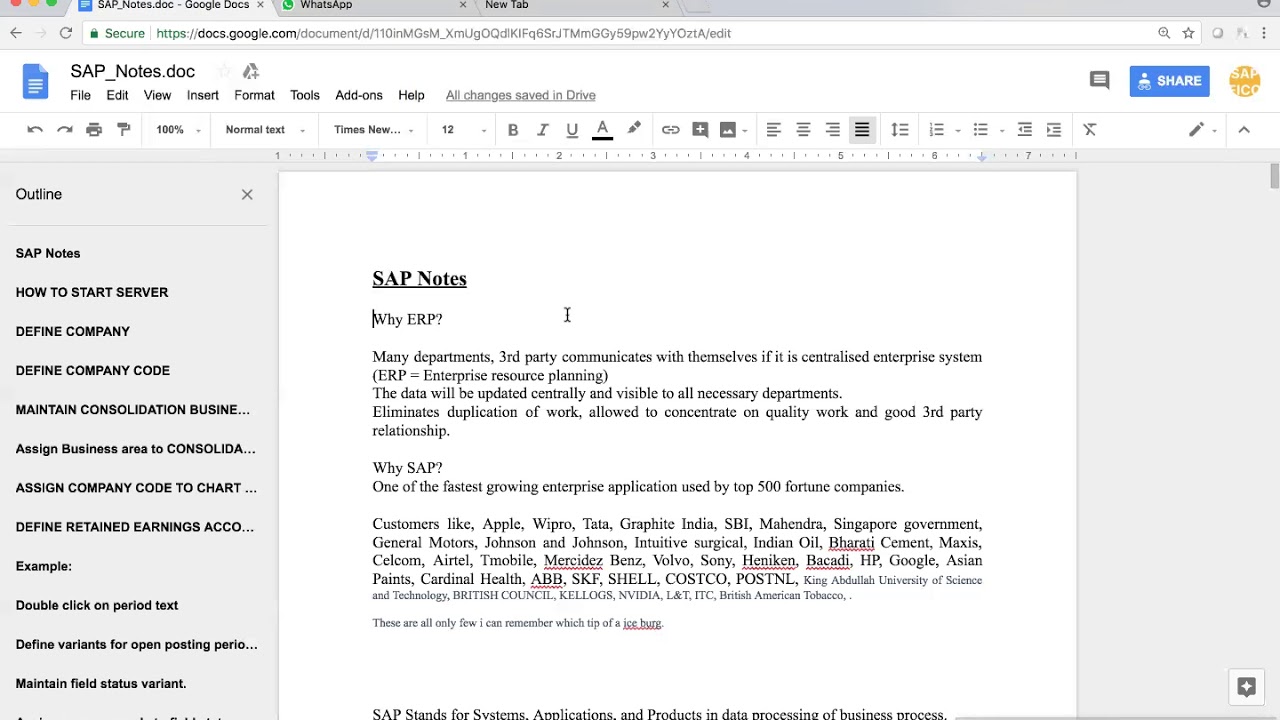Close the Outline panel
The width and height of the screenshot is (1280, 720).
(247, 194)
